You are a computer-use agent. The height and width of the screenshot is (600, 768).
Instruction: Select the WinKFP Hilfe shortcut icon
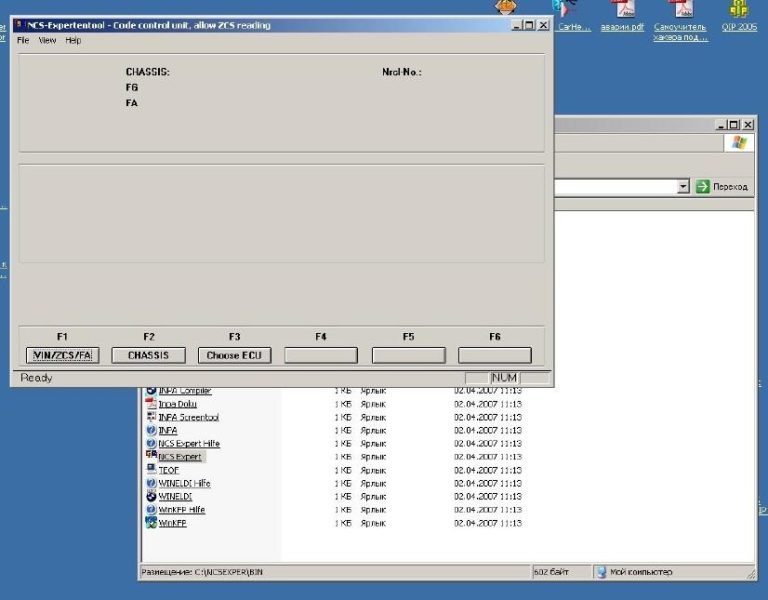[x=151, y=509]
